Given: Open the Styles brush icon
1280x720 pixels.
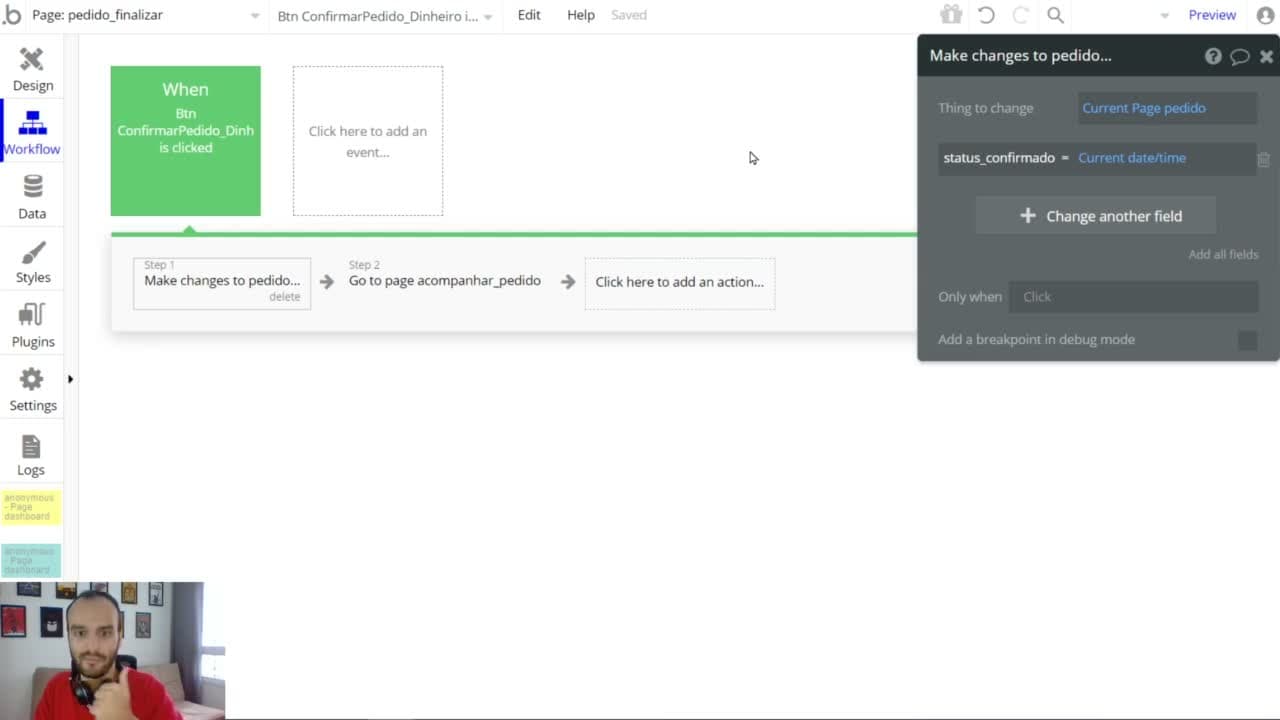Looking at the screenshot, I should pos(32,251).
